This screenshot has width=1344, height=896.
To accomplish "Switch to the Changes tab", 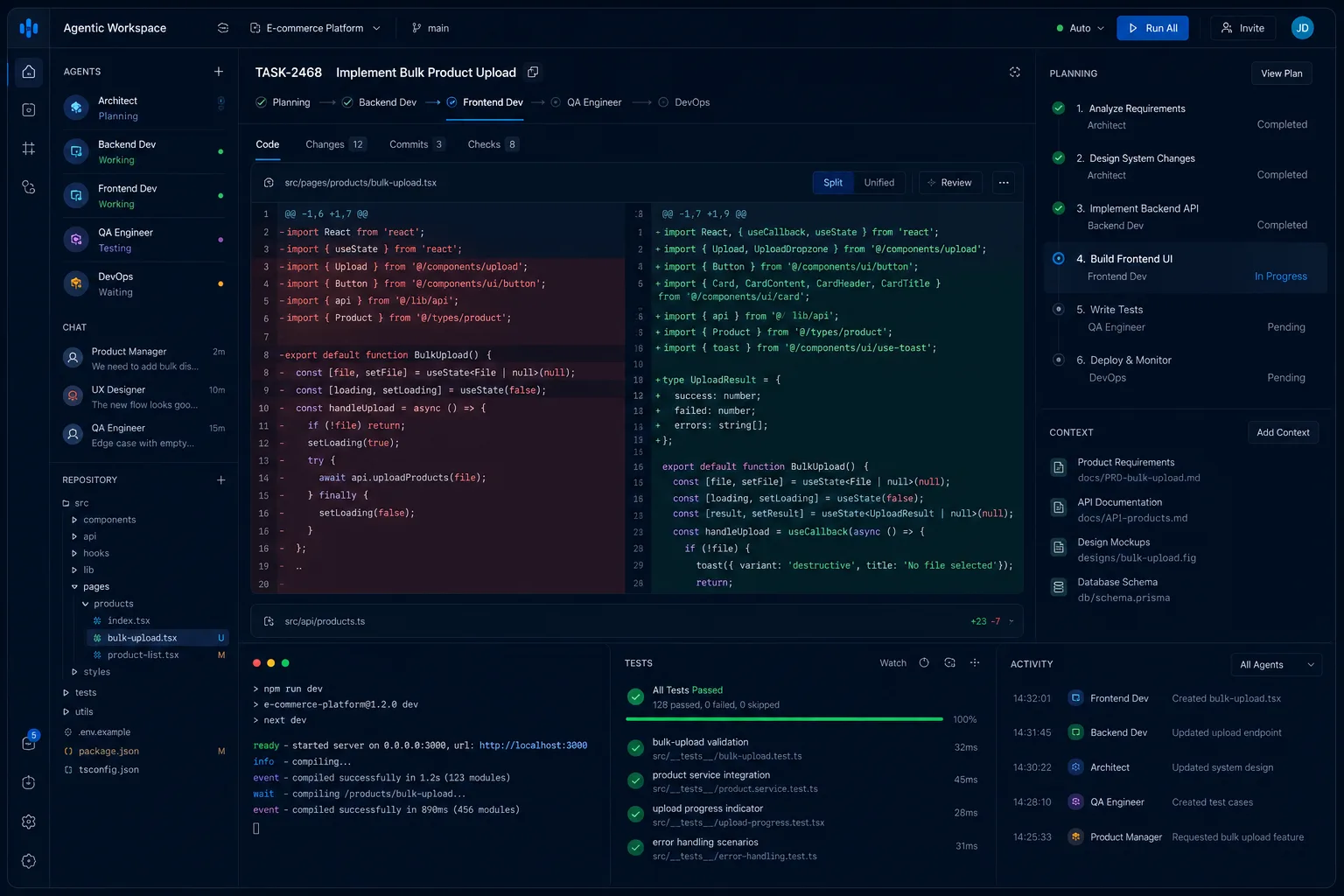I will 335,144.
